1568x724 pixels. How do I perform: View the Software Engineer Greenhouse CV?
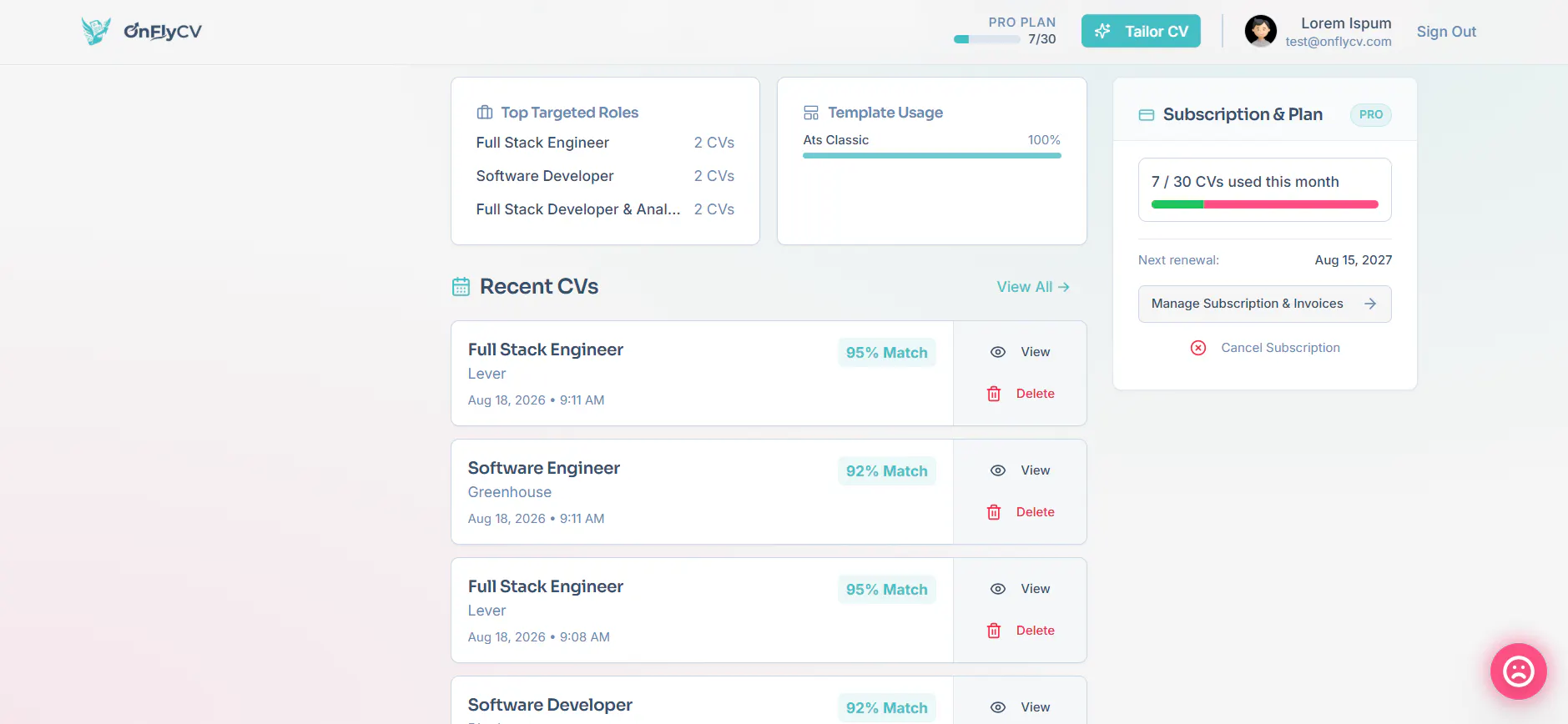tap(1021, 470)
